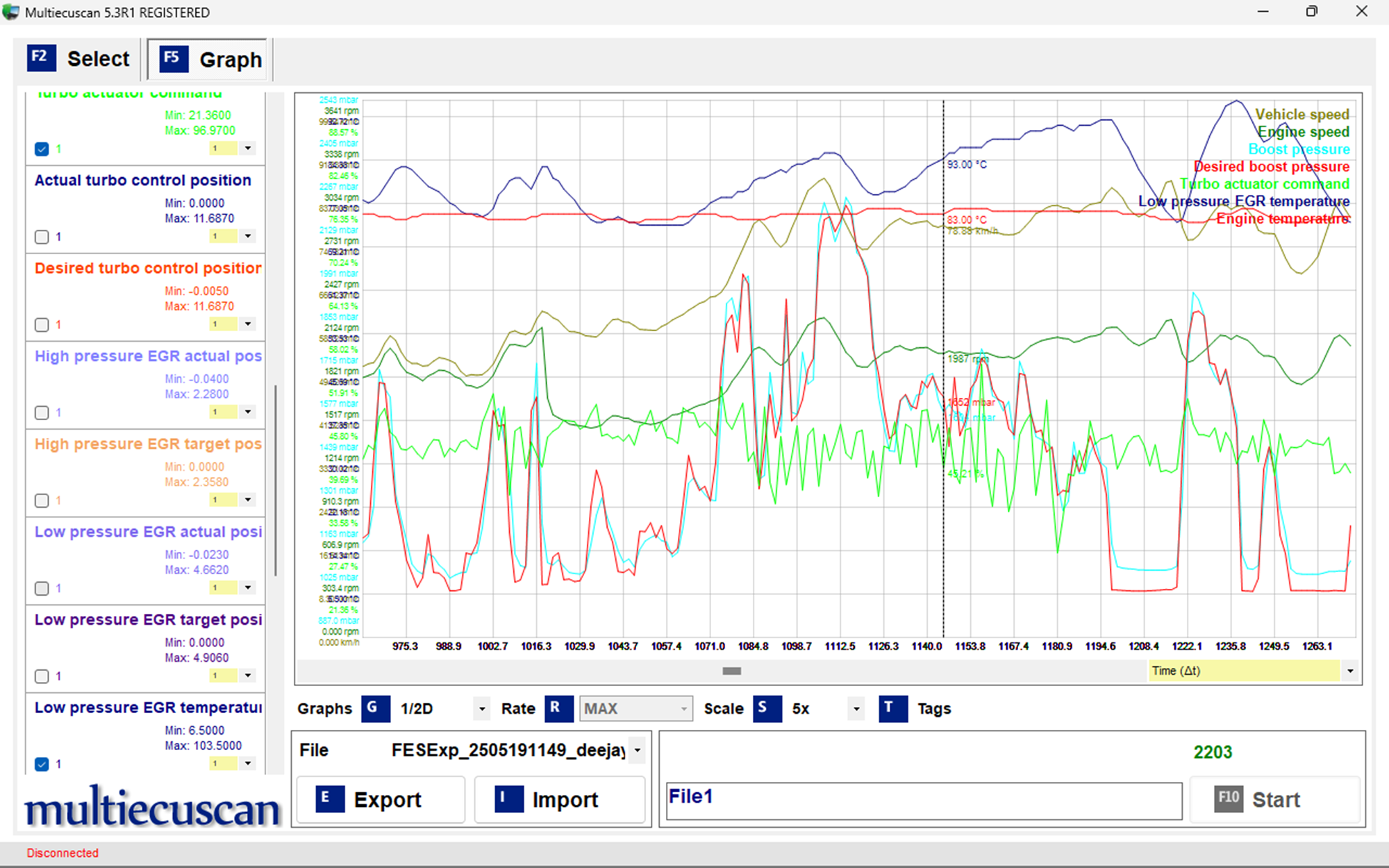Click the E icon on Export
Image resolution: width=1389 pixels, height=868 pixels.
pyautogui.click(x=330, y=799)
